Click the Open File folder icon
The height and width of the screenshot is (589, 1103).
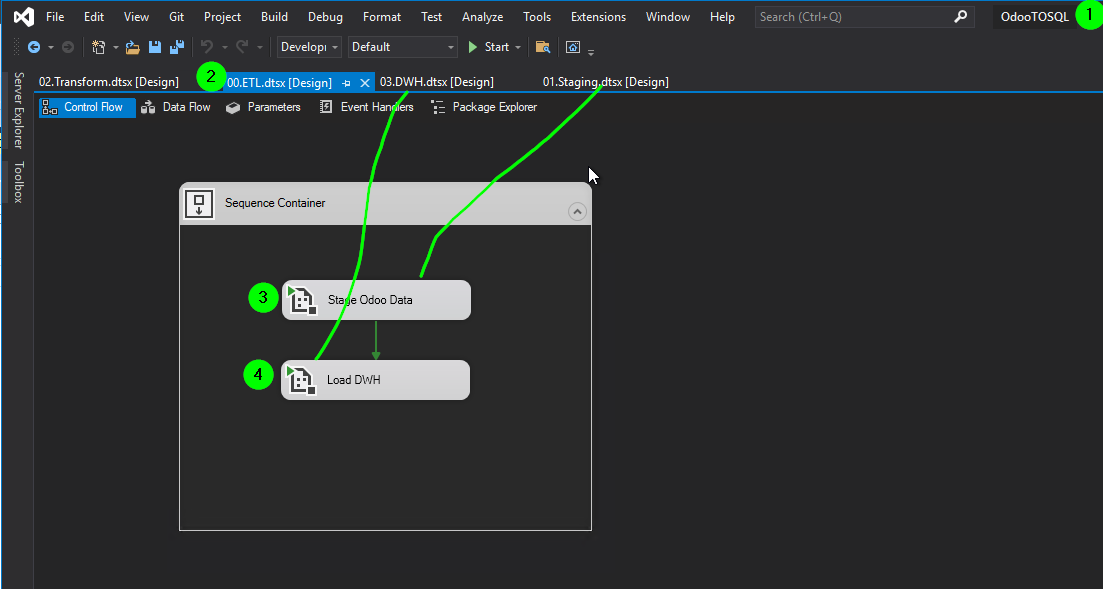pos(133,47)
